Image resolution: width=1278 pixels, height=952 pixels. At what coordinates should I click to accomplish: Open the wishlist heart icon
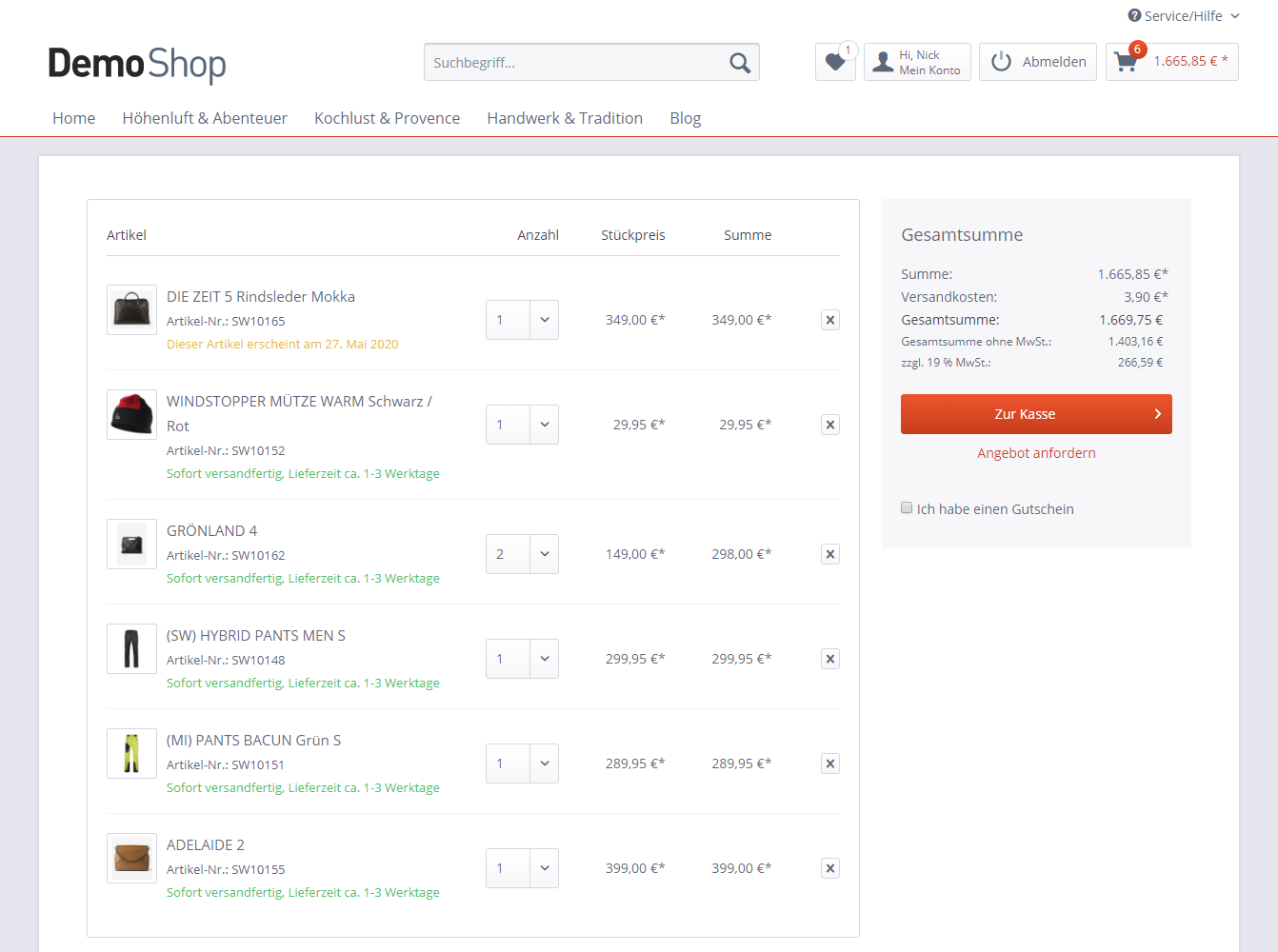coord(835,62)
